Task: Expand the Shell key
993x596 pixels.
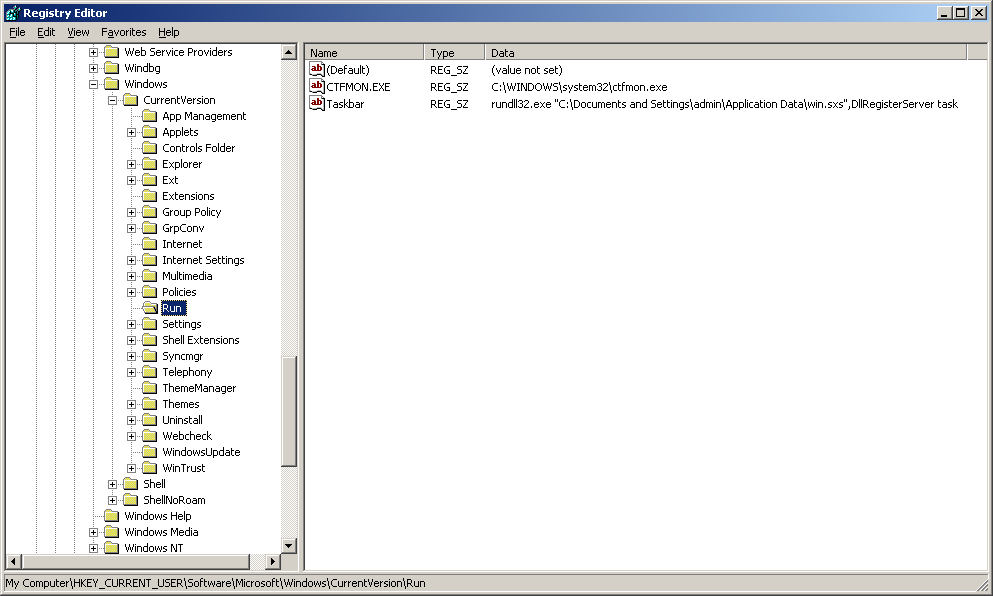Action: coord(112,484)
